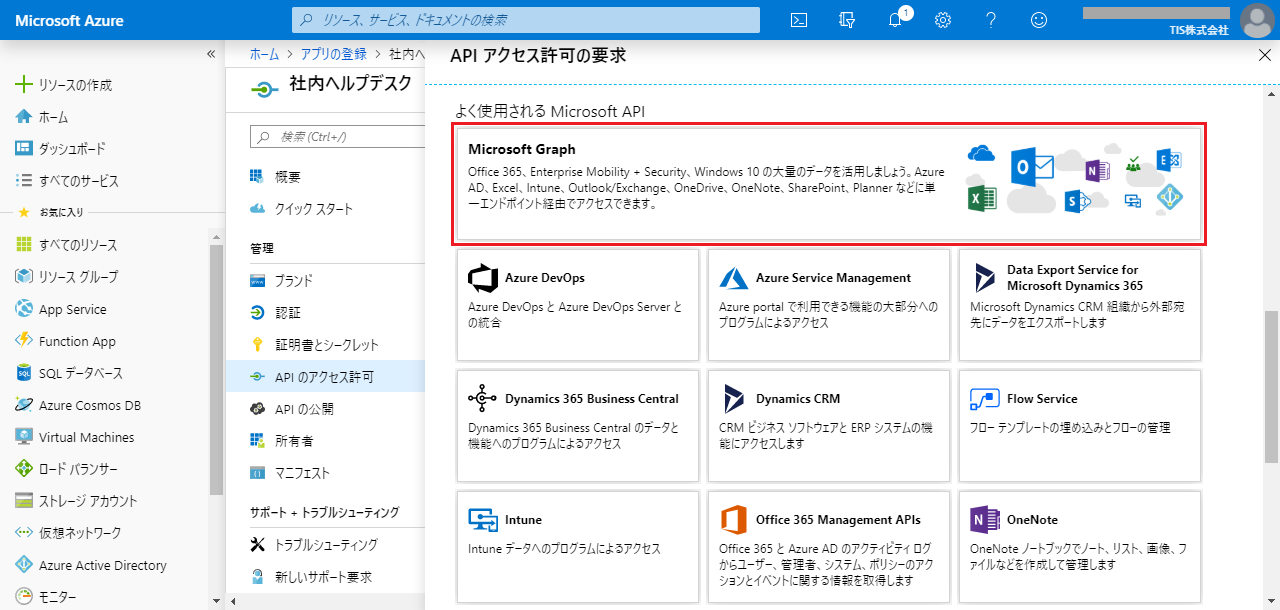The image size is (1280, 610).
Task: Click the ストレージ アカウント icon
Action: tap(24, 501)
